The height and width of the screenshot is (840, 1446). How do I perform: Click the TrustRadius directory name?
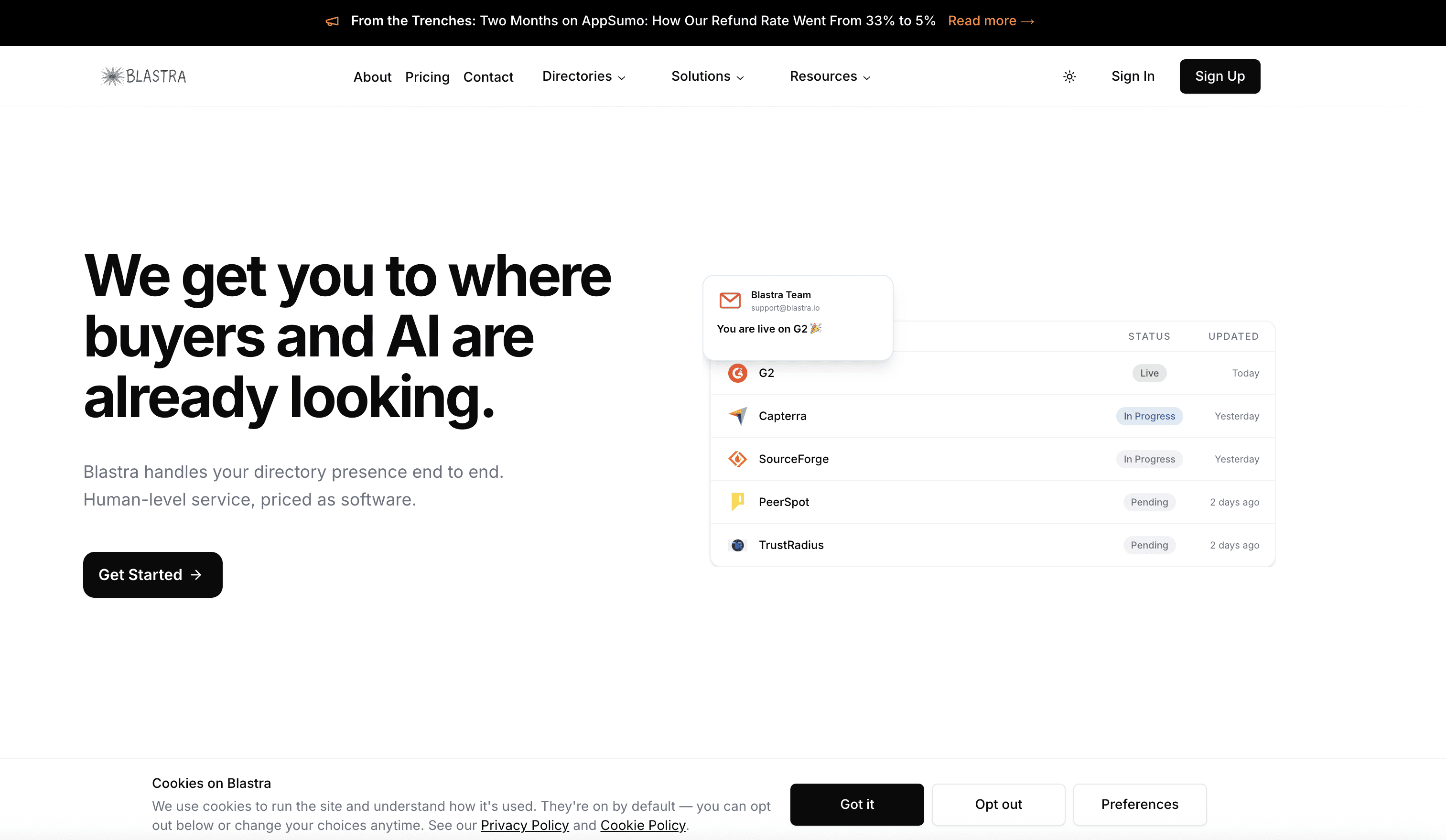pyautogui.click(x=791, y=545)
